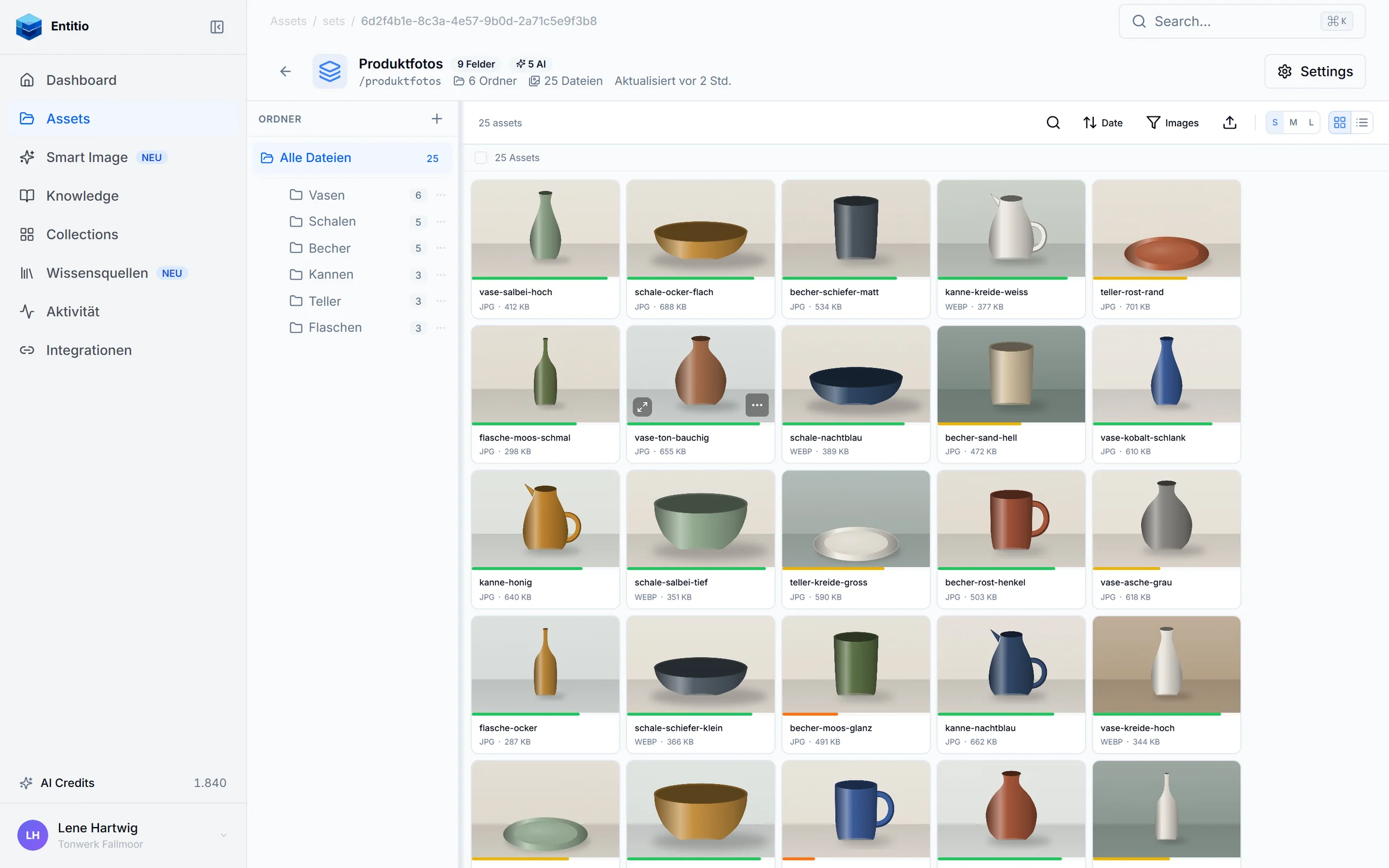Open options menu for Vasen folder
The height and width of the screenshot is (868, 1389).
[x=440, y=195]
